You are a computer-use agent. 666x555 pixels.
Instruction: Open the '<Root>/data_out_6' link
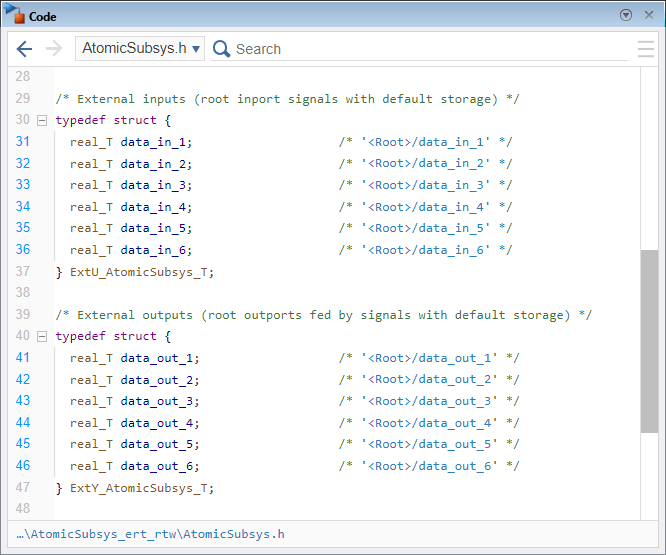pos(429,466)
